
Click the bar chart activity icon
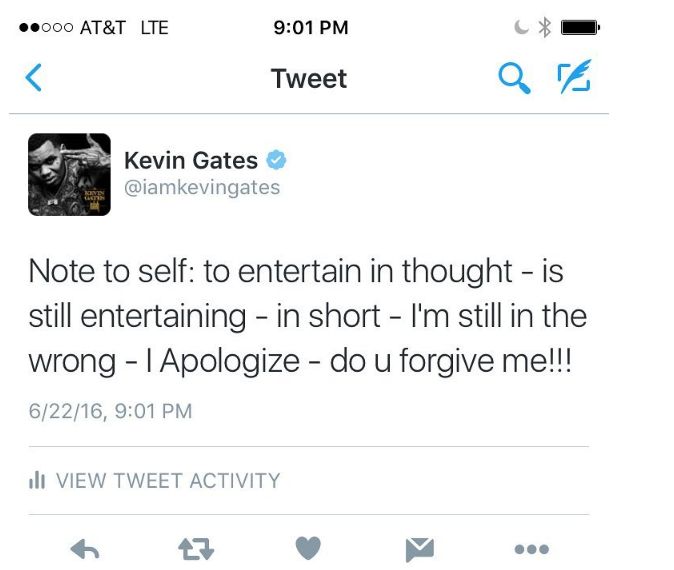[x=37, y=480]
